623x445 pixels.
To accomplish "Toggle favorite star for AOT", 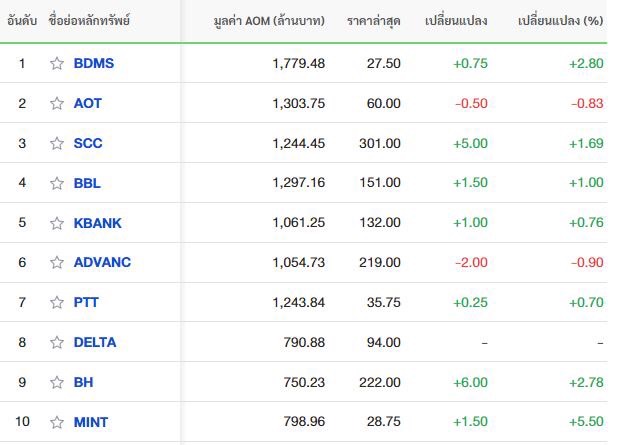I will click(57, 103).
